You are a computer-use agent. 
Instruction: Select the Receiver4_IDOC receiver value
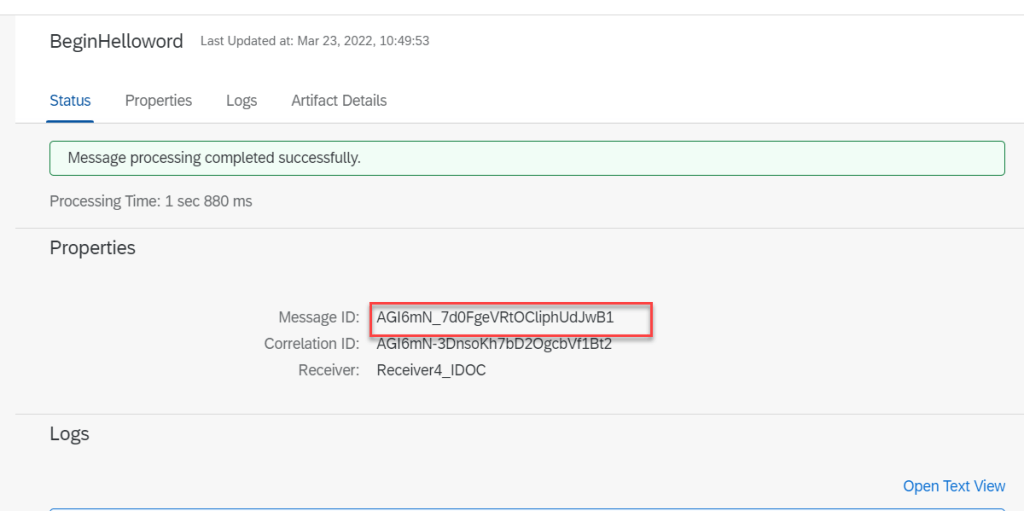(431, 370)
